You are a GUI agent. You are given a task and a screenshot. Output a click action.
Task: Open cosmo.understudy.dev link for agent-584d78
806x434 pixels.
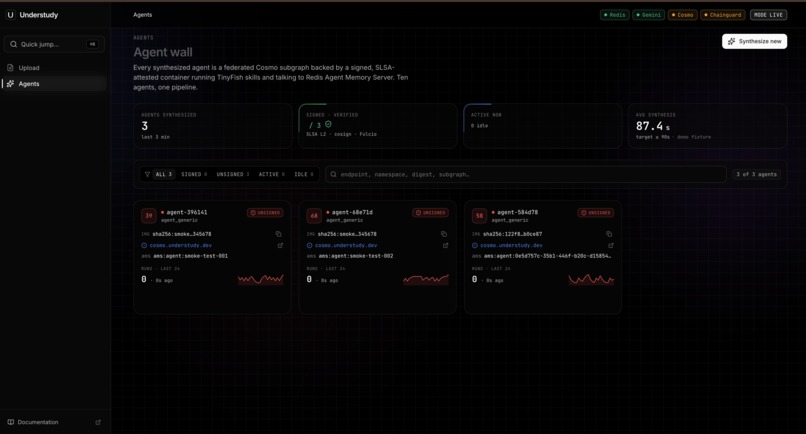(511, 245)
